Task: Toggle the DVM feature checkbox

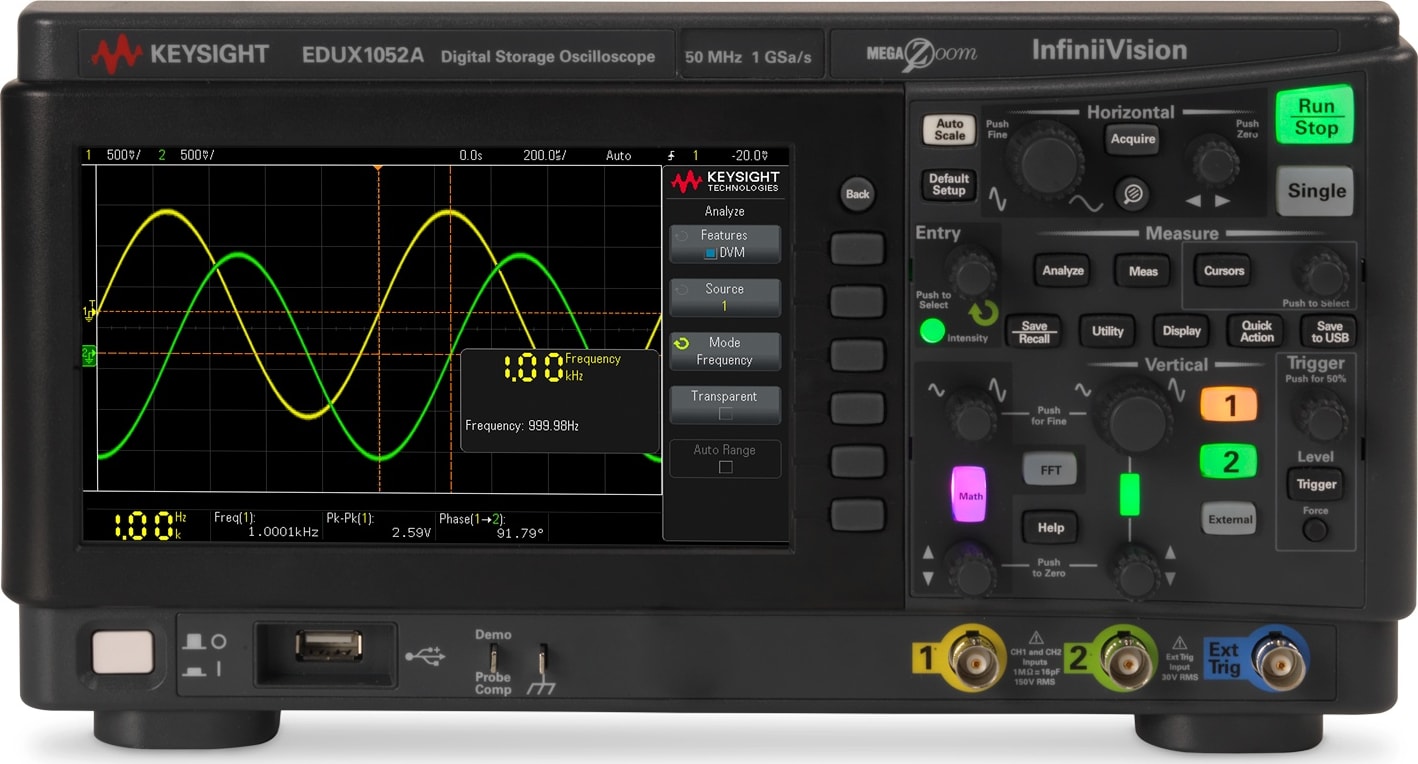Action: tap(710, 254)
